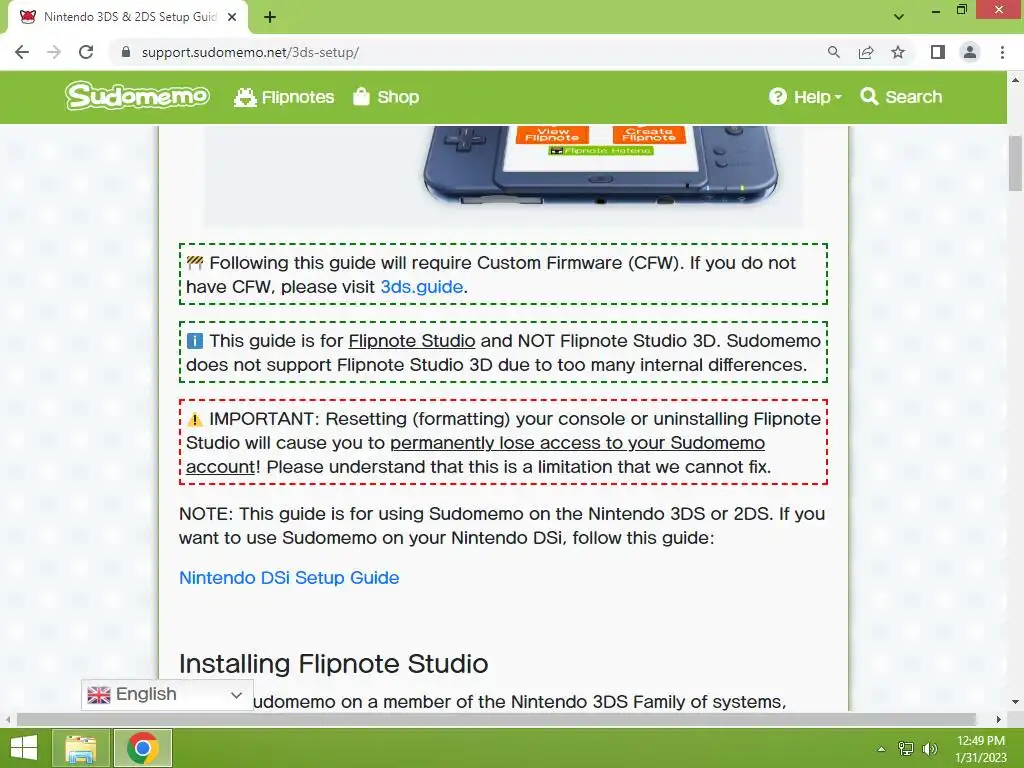Open the Flipnote Studio link

[411, 341]
